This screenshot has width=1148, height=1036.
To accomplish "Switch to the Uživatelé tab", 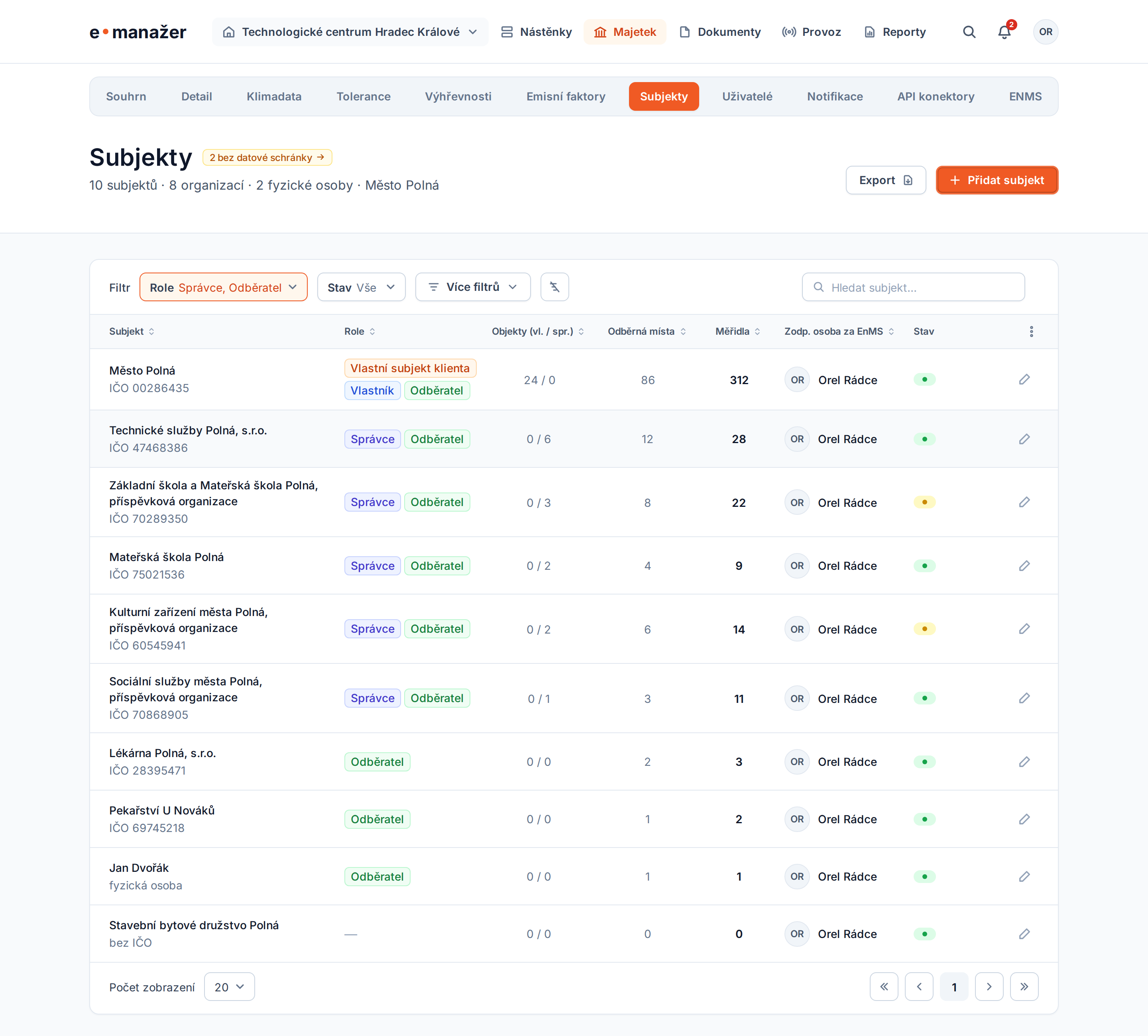I will [747, 96].
